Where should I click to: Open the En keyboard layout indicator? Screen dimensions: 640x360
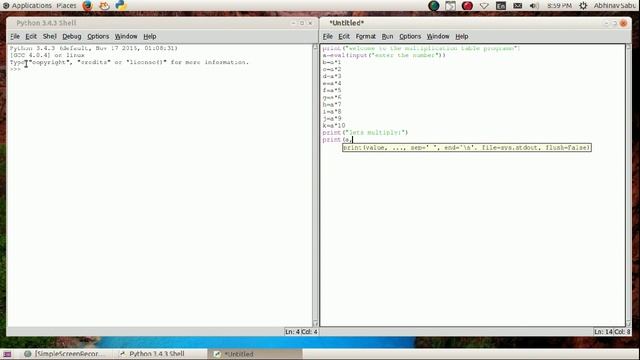tap(501, 6)
